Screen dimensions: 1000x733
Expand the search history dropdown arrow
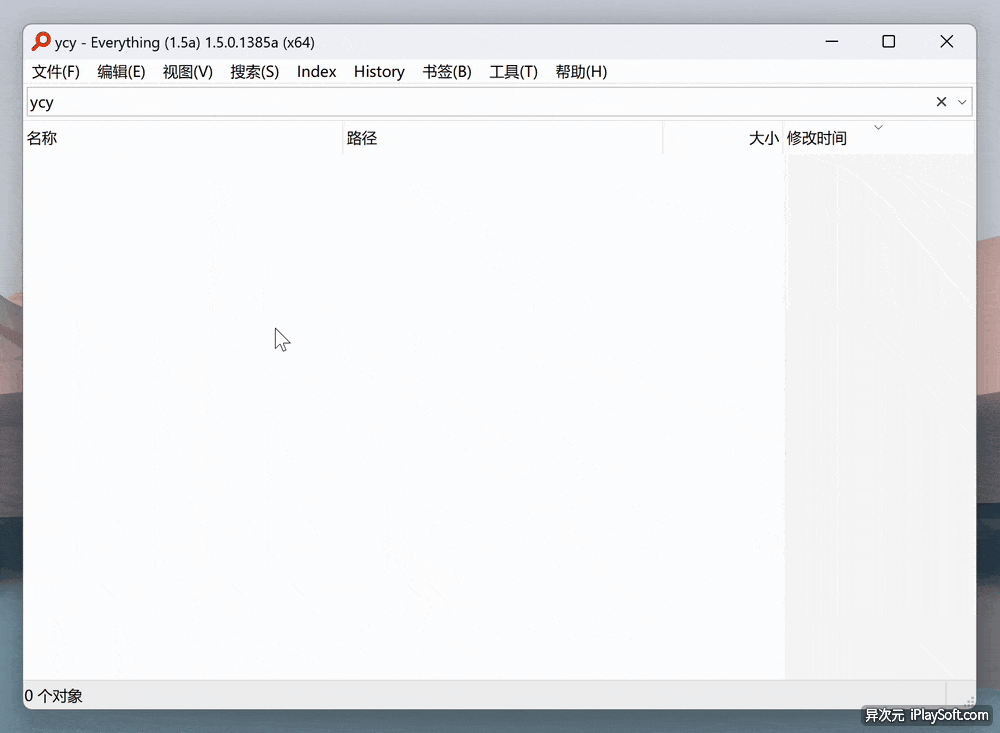click(962, 102)
